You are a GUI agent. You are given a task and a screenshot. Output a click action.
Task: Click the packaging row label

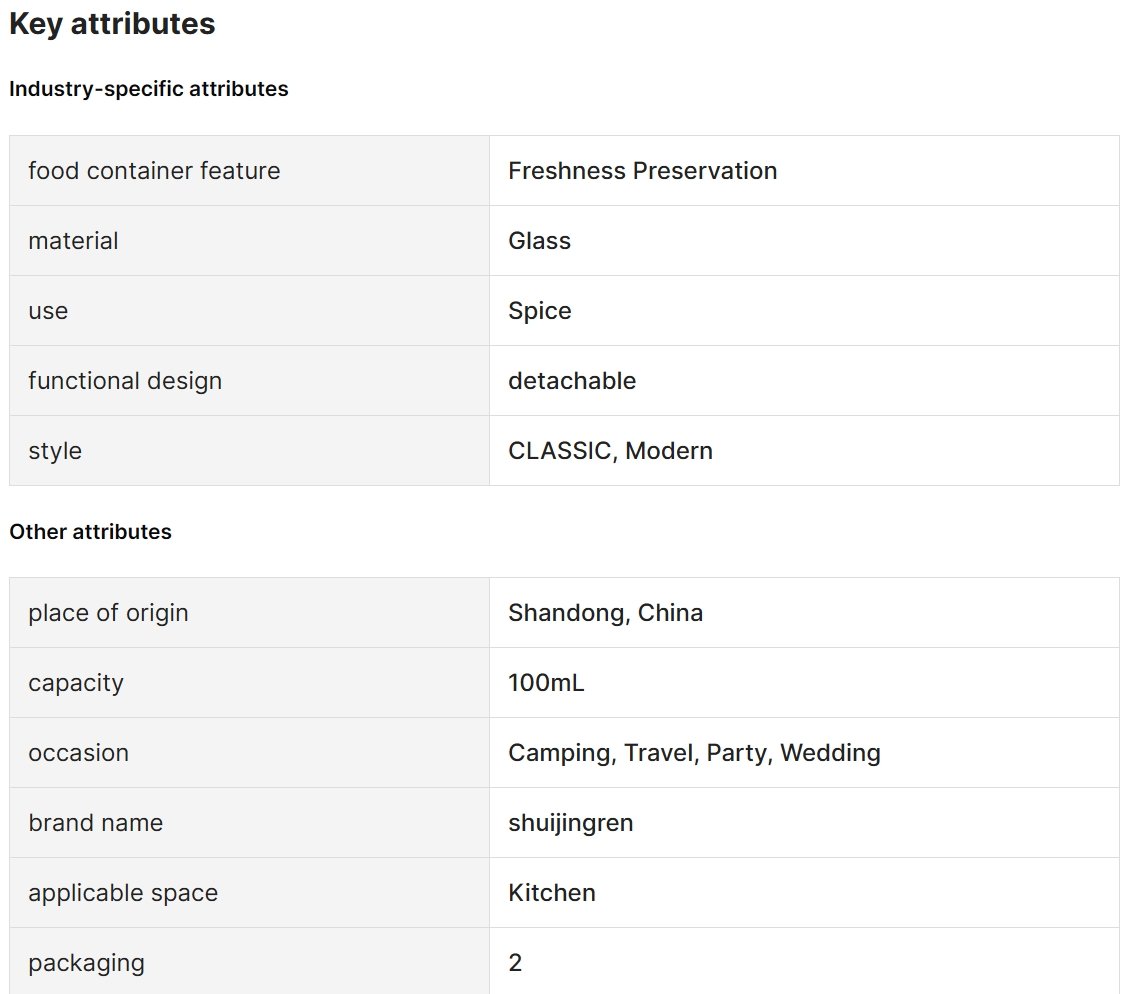pyautogui.click(x=86, y=962)
